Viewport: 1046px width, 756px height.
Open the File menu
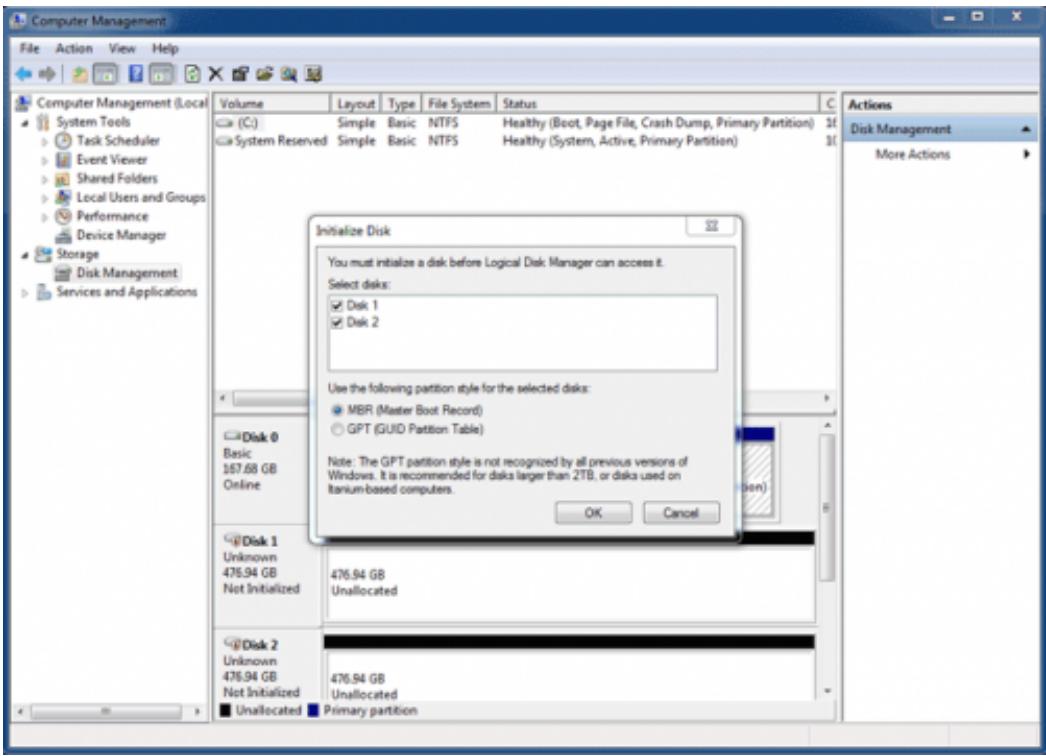point(29,49)
